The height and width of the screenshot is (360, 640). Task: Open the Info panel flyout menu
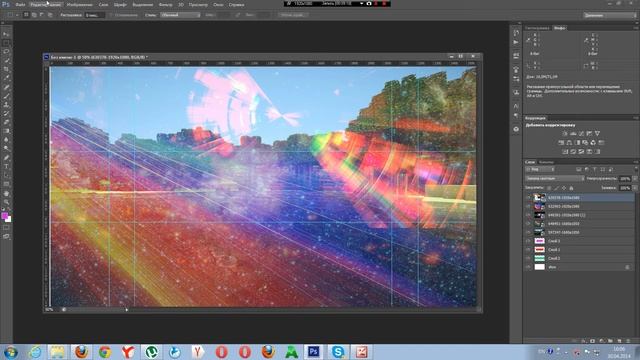(636, 28)
